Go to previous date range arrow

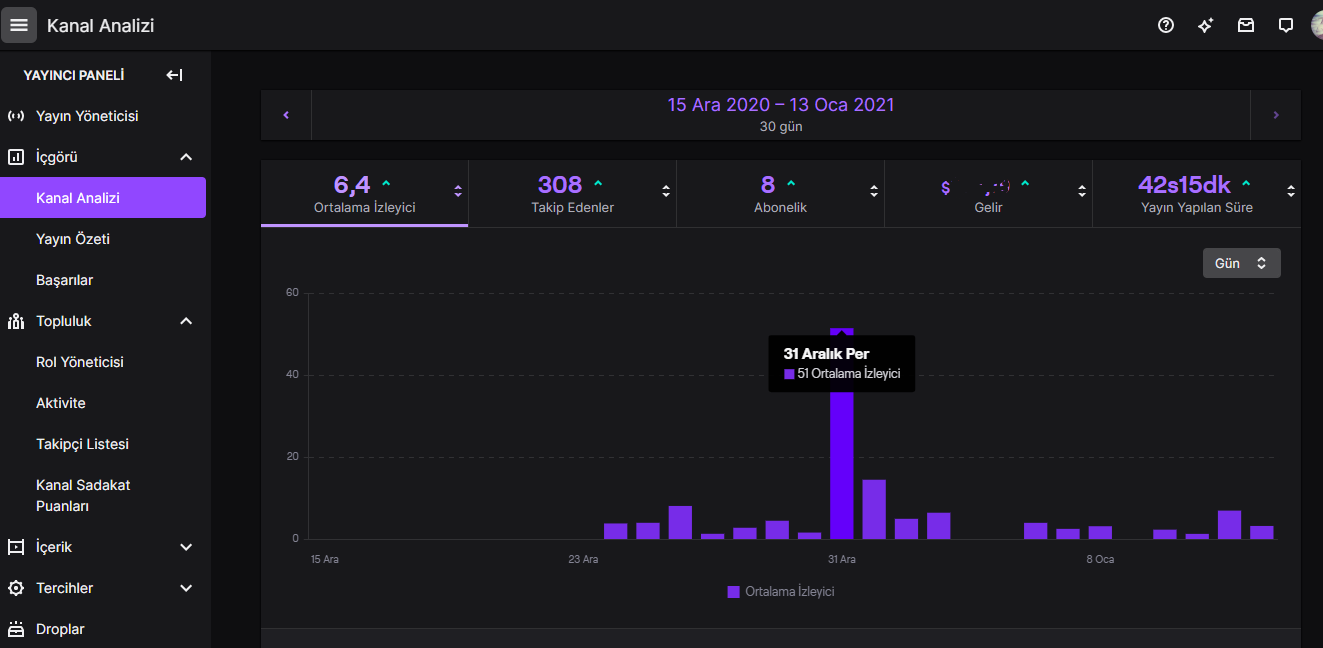click(286, 115)
